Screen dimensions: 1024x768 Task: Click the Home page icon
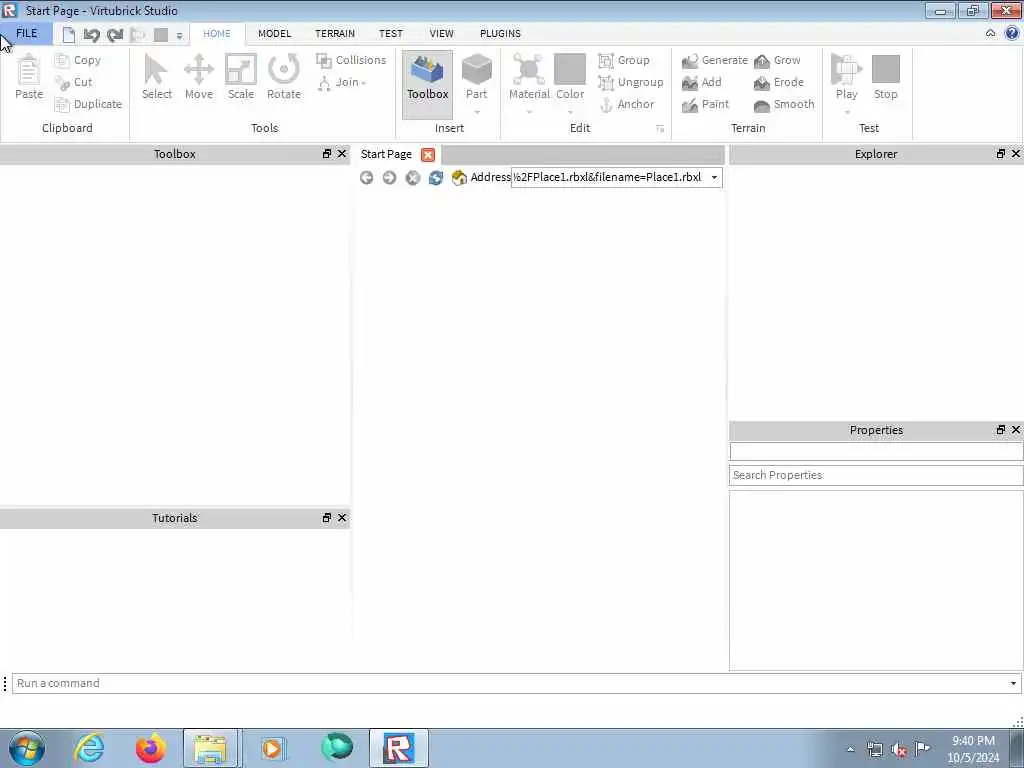click(459, 178)
